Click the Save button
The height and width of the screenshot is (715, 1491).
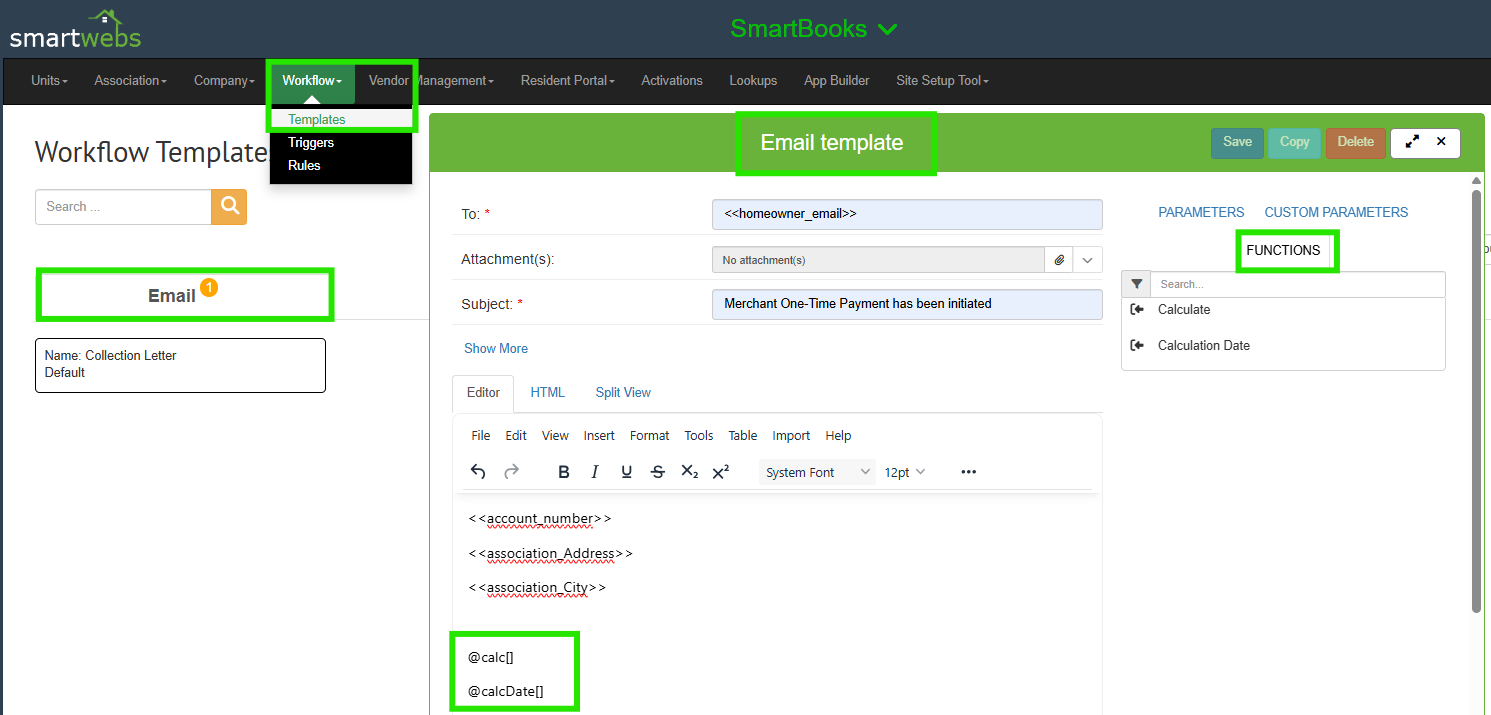pyautogui.click(x=1237, y=142)
